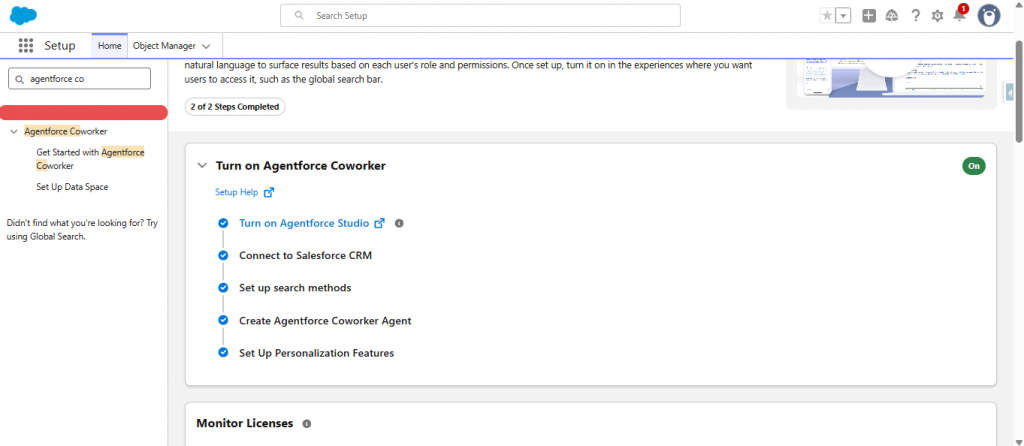Click the Connect to Salesforce CRM step
The image size is (1024, 446).
pyautogui.click(x=306, y=255)
